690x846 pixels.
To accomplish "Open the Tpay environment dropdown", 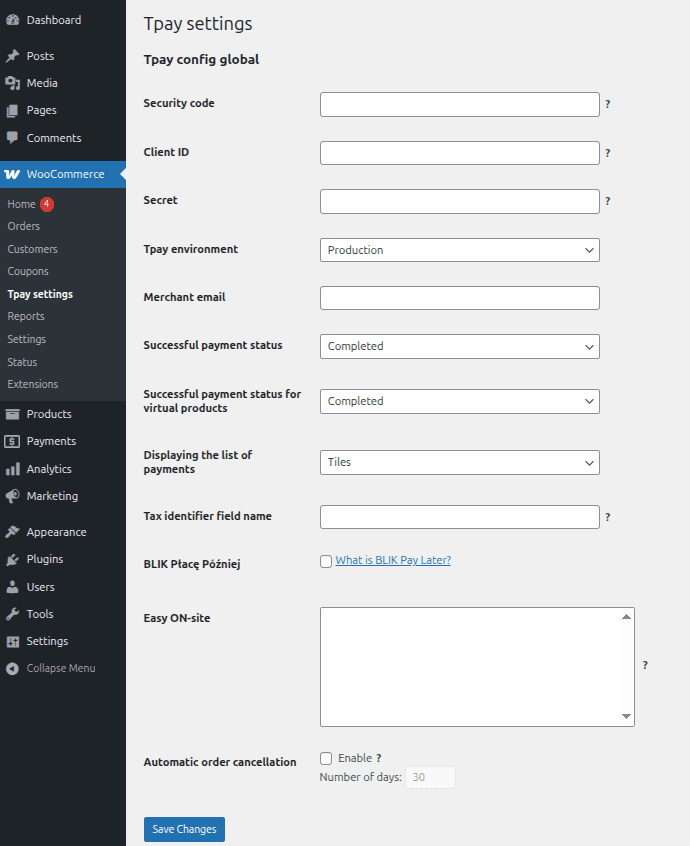I will pyautogui.click(x=459, y=250).
